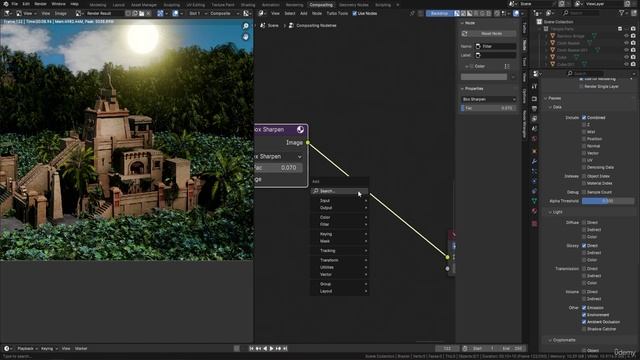Switch to the Shading workspace tab

248,4
